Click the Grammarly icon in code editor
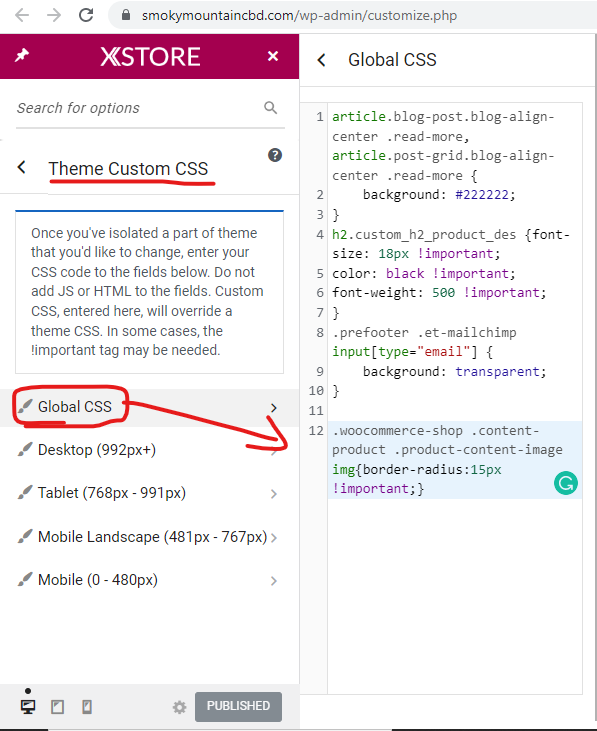The image size is (597, 731). coord(566,483)
